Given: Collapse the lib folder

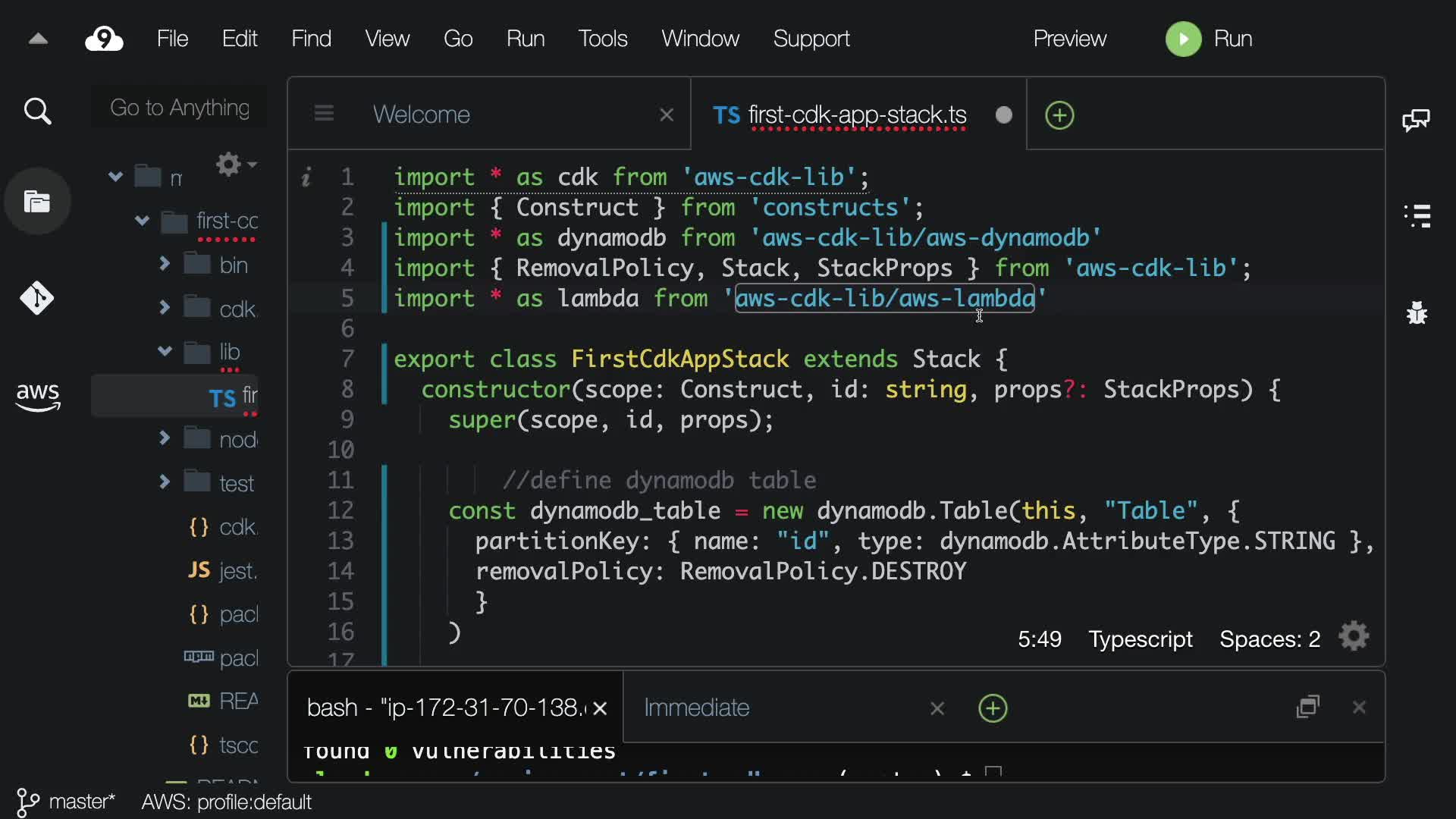Looking at the screenshot, I should point(165,351).
